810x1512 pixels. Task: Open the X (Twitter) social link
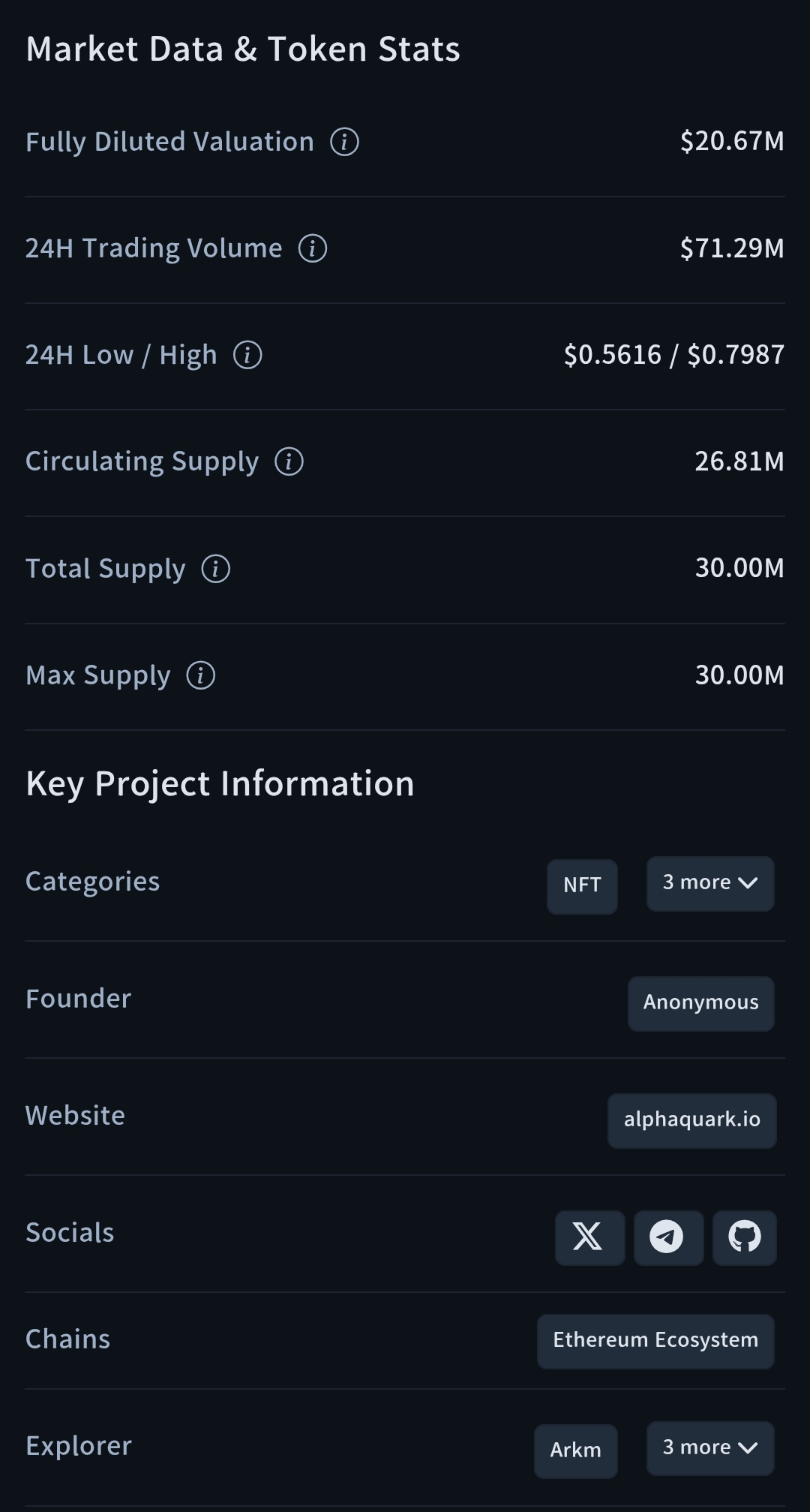click(589, 1237)
